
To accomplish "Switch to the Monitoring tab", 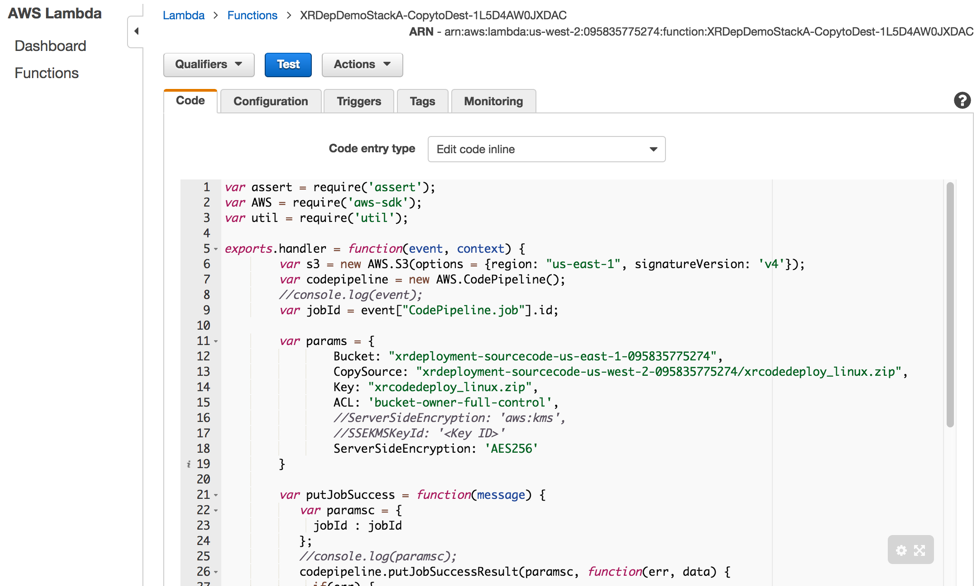I will click(493, 101).
